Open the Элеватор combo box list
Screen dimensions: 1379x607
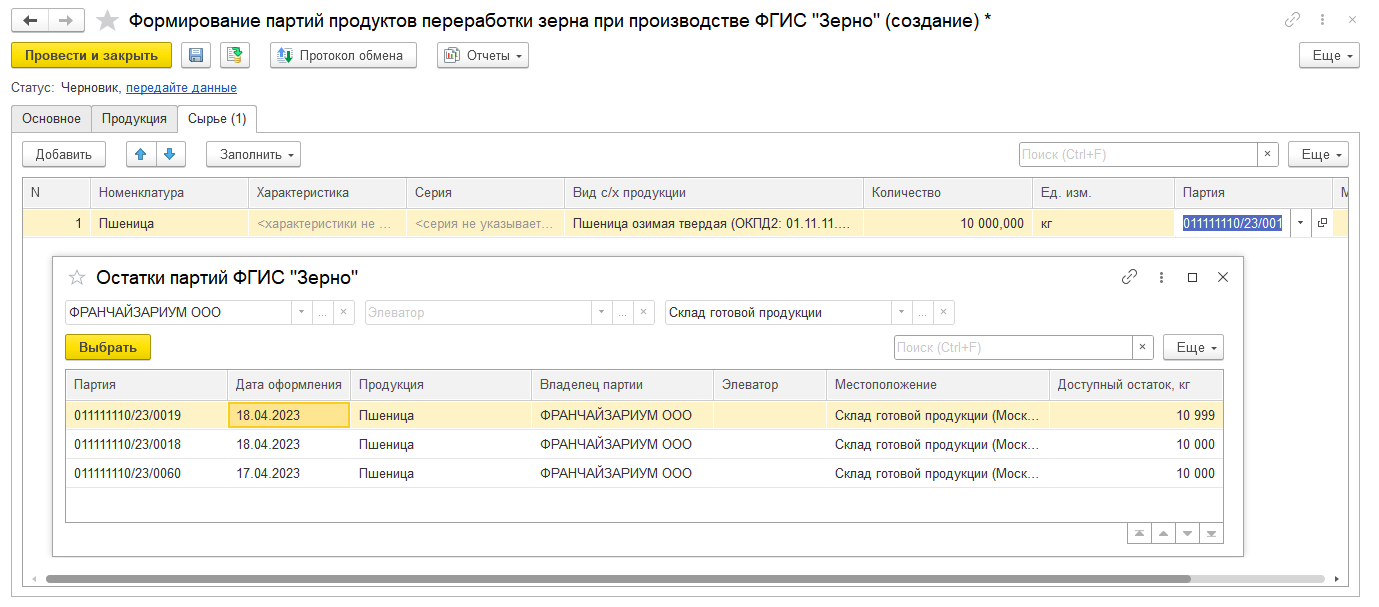pyautogui.click(x=601, y=313)
